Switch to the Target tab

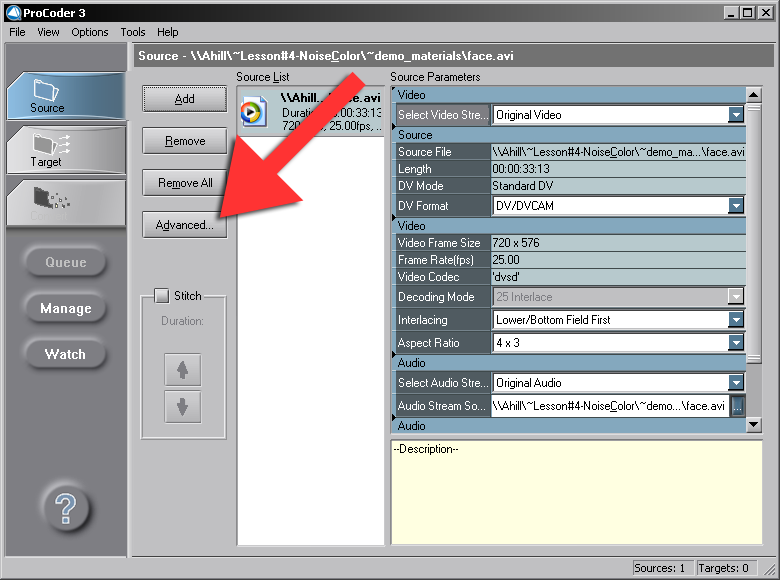[x=66, y=150]
